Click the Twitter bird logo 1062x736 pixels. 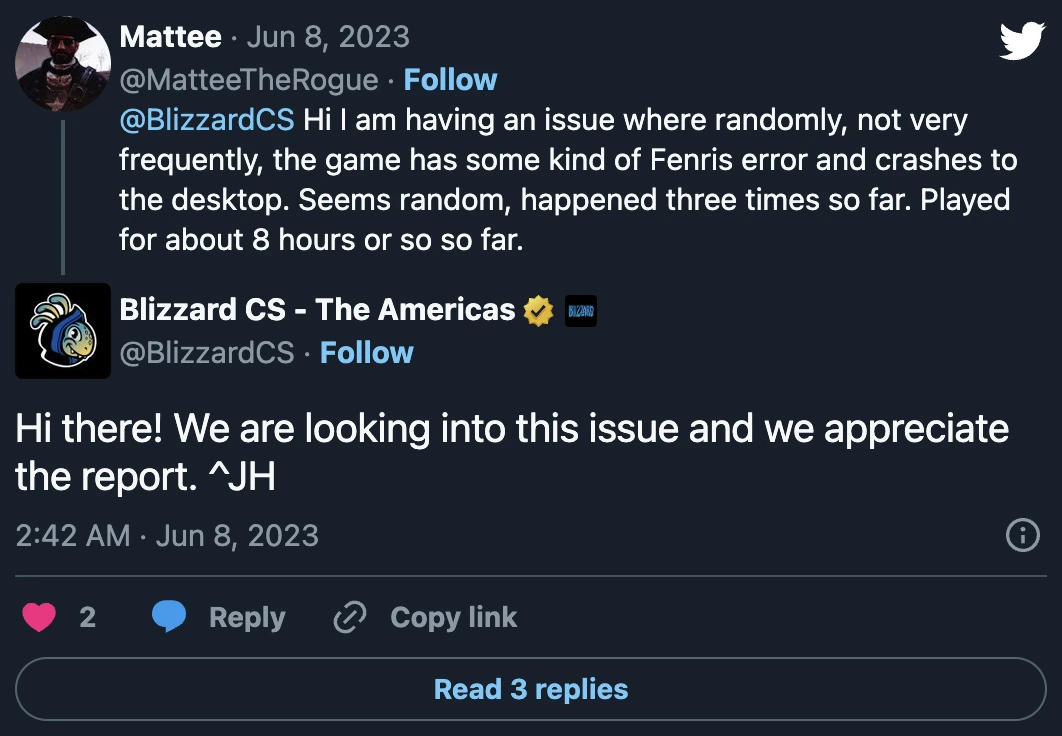click(x=1022, y=38)
